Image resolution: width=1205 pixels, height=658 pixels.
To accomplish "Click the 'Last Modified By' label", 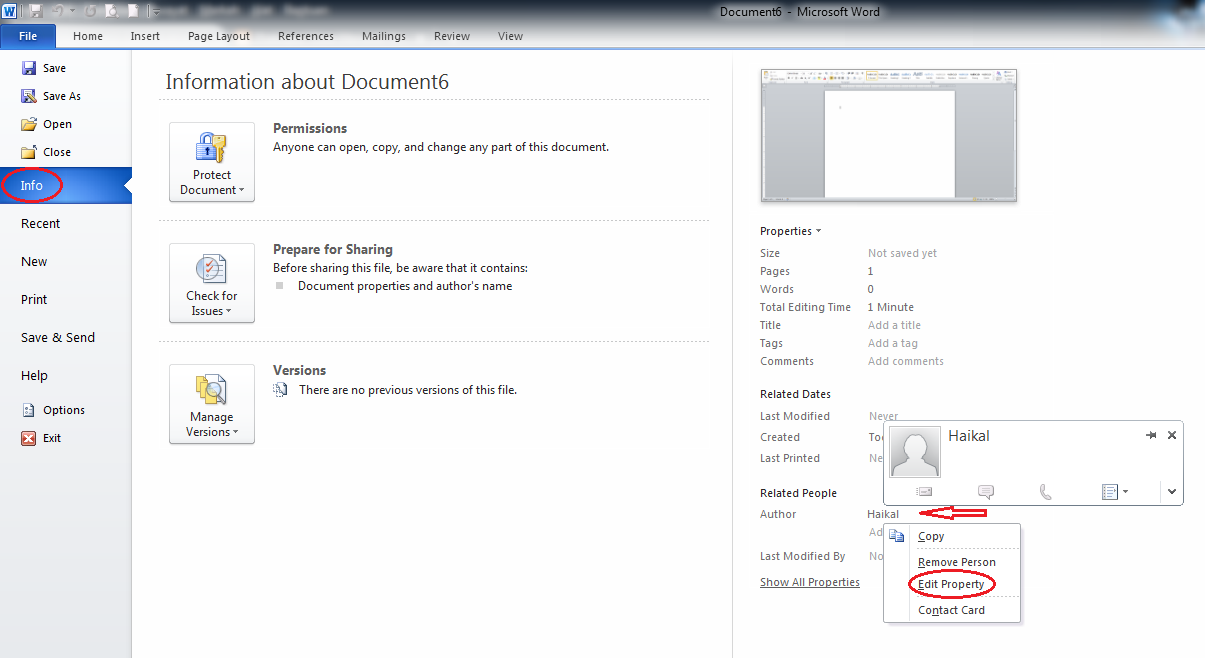I will click(x=802, y=556).
